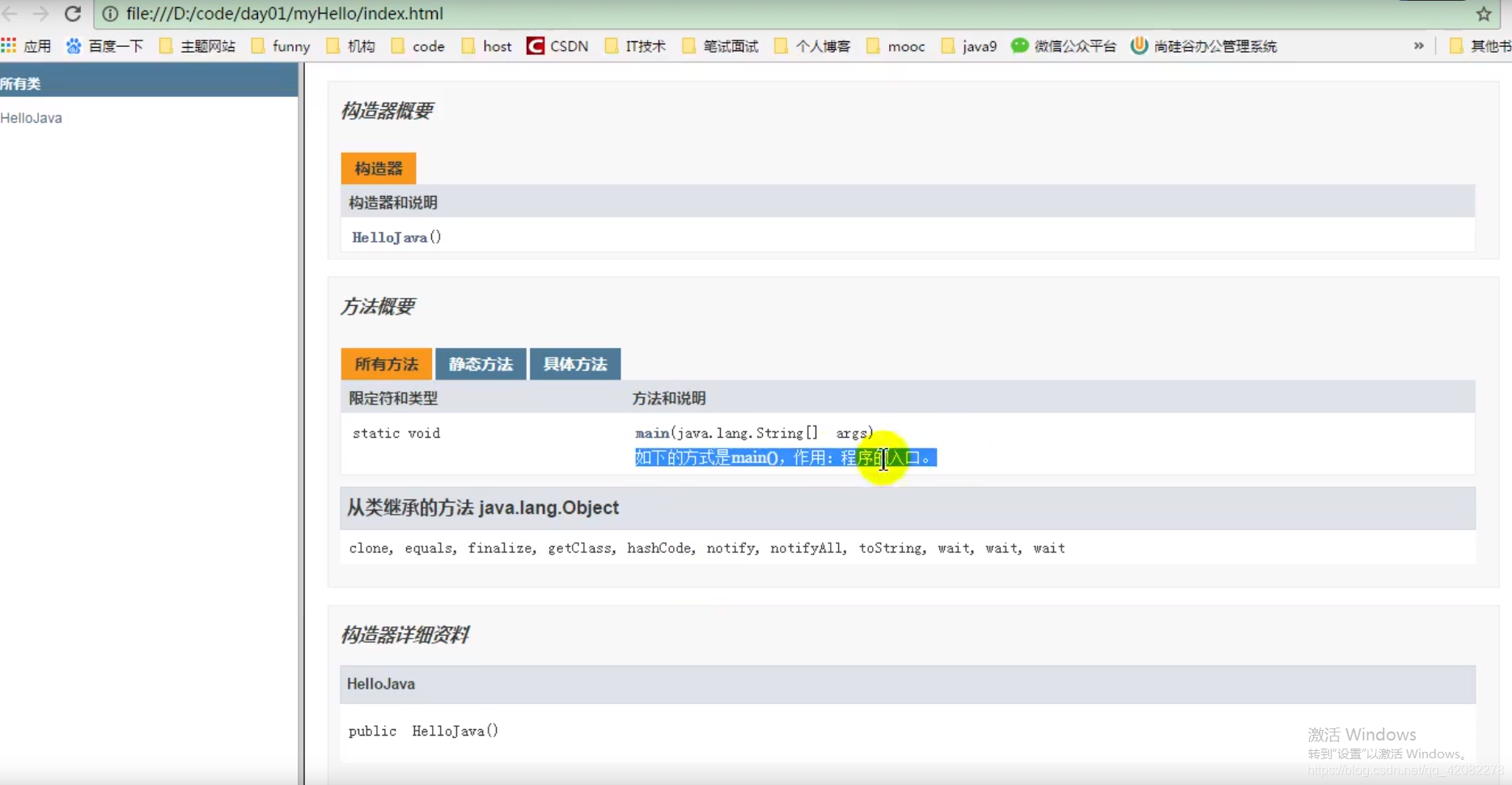The width and height of the screenshot is (1512, 785).
Task: Click the inherited clone method text
Action: tap(369, 548)
